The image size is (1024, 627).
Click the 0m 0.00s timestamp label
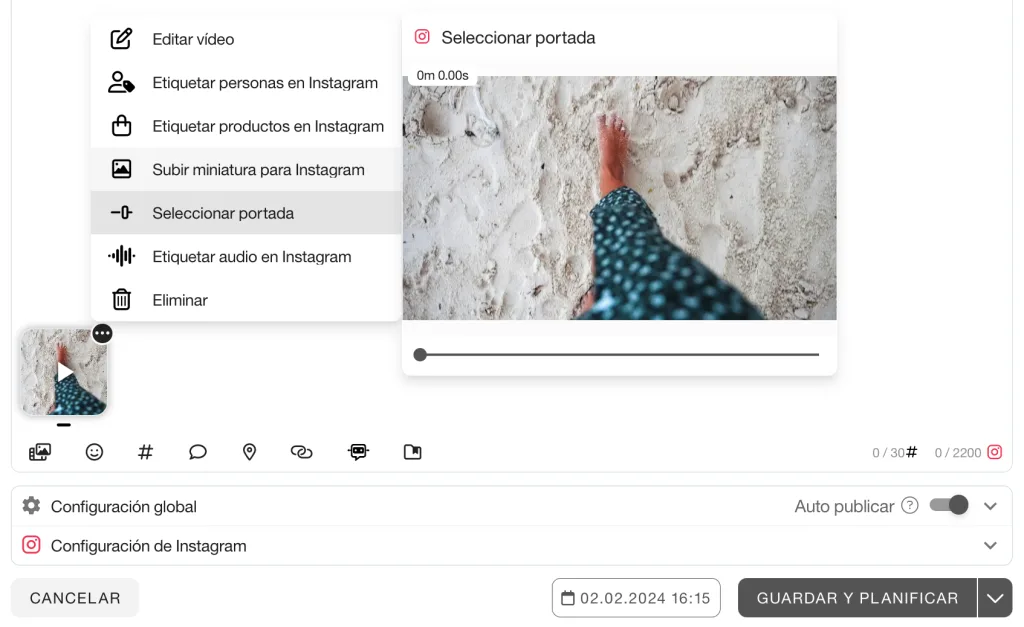(x=443, y=75)
